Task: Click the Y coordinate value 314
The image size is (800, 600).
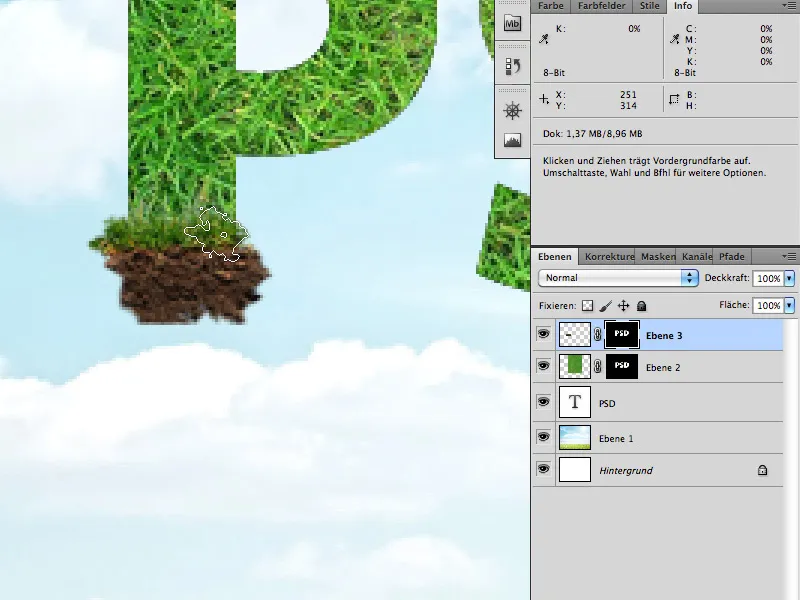Action: pyautogui.click(x=628, y=106)
